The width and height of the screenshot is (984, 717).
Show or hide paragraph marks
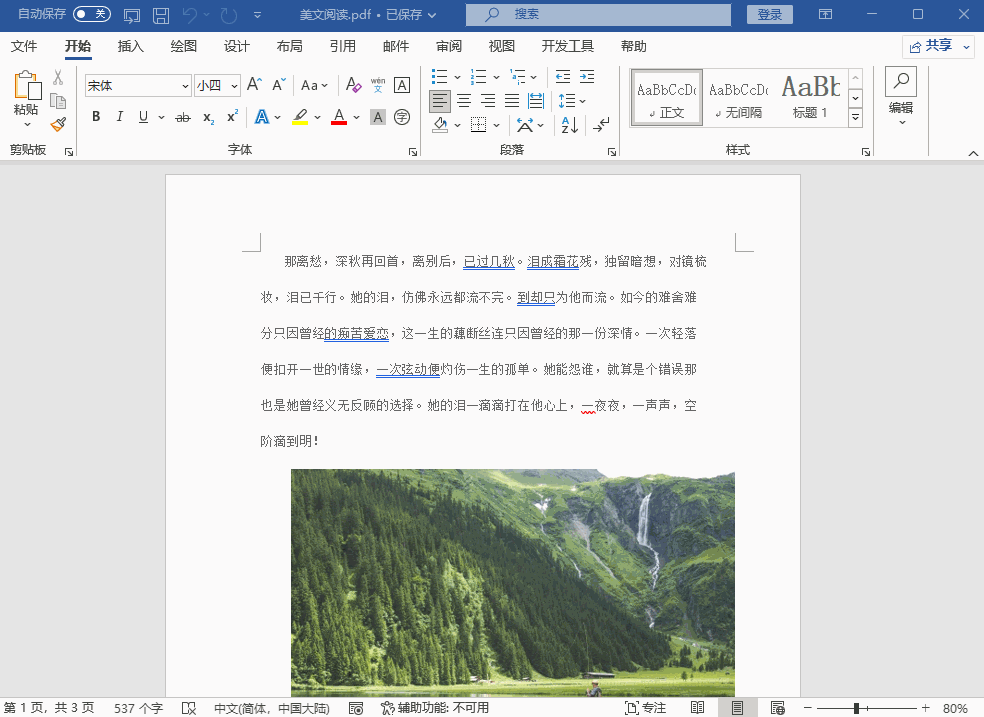(x=601, y=125)
